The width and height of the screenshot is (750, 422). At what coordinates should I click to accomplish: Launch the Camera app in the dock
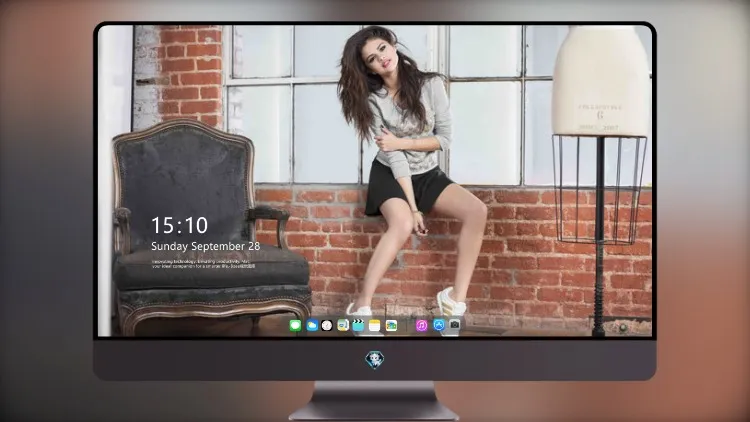pos(454,325)
